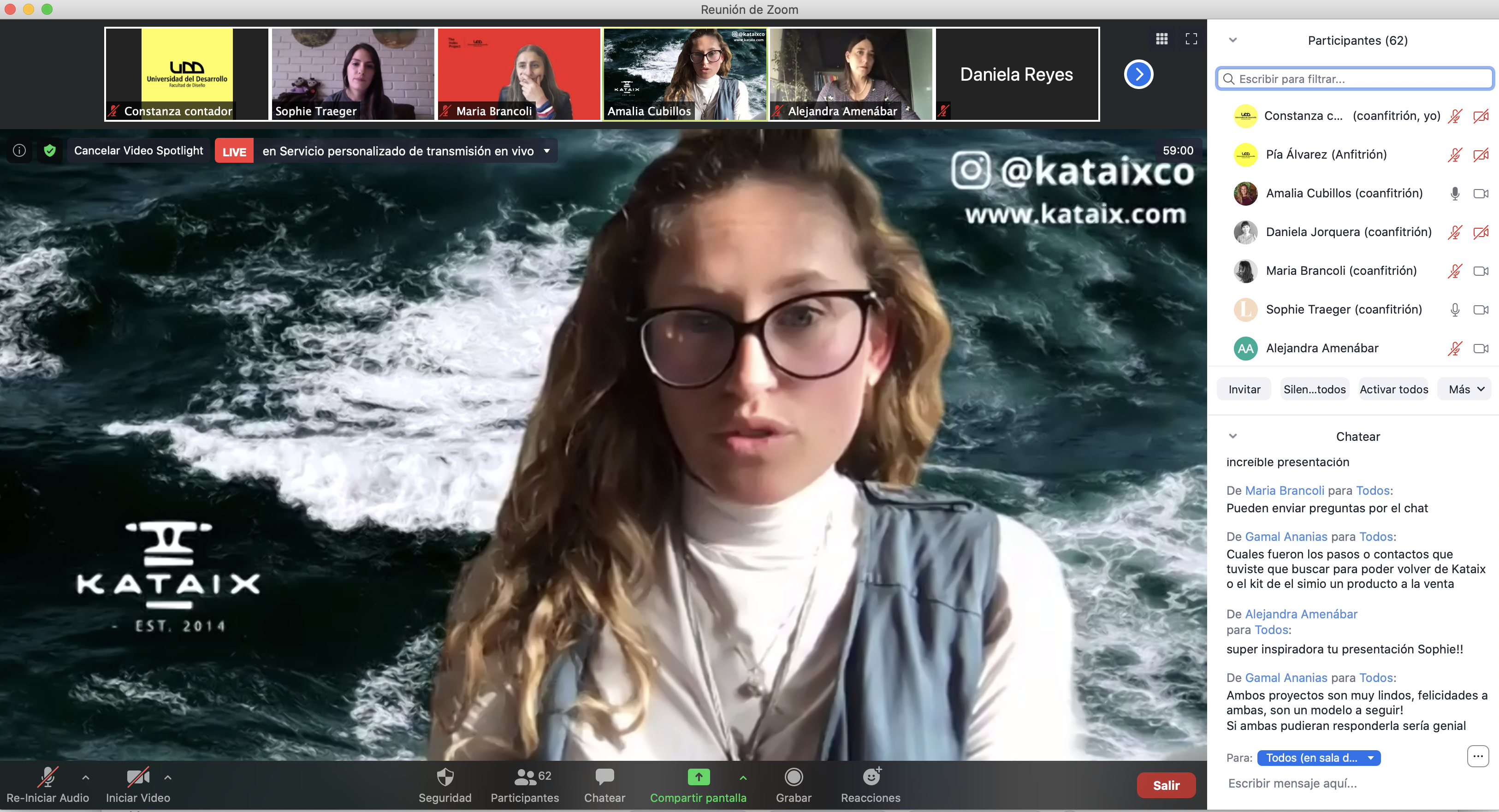
Task: Open Participantes panel from toolbar
Action: coord(525,785)
